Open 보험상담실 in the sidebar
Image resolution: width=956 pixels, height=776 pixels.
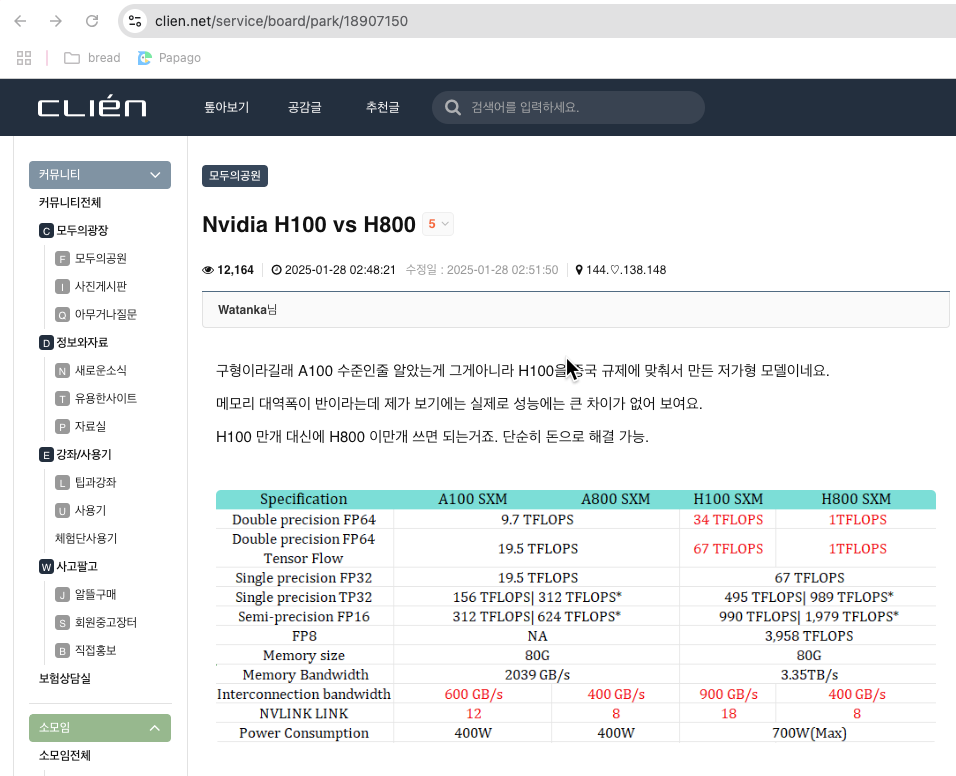(65, 680)
